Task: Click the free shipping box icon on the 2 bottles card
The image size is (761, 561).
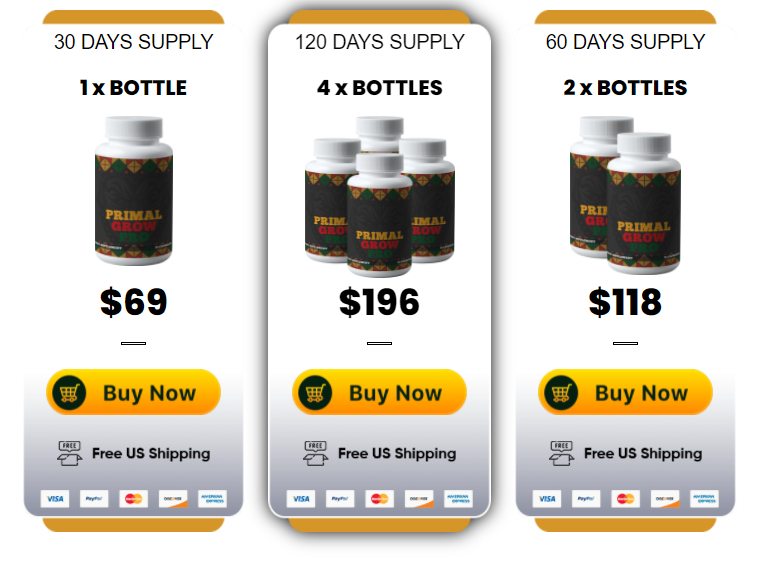Action: click(x=562, y=453)
